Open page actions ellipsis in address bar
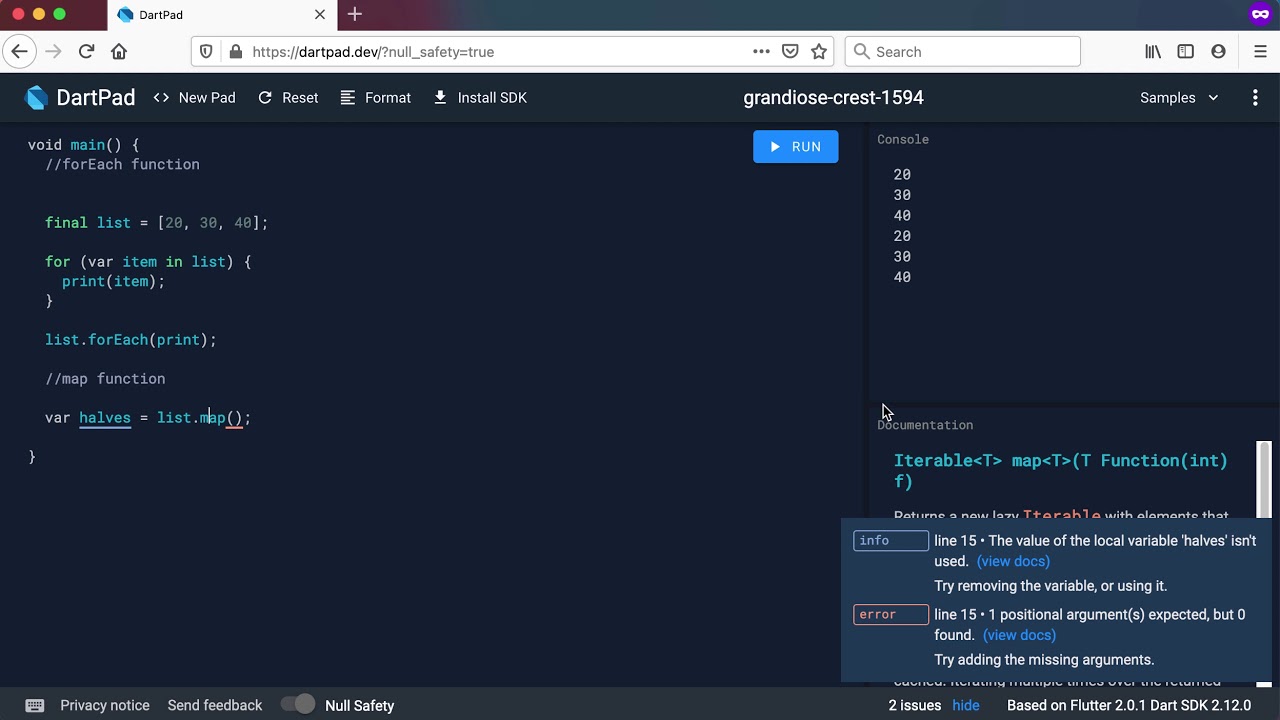The height and width of the screenshot is (720, 1280). point(761,52)
